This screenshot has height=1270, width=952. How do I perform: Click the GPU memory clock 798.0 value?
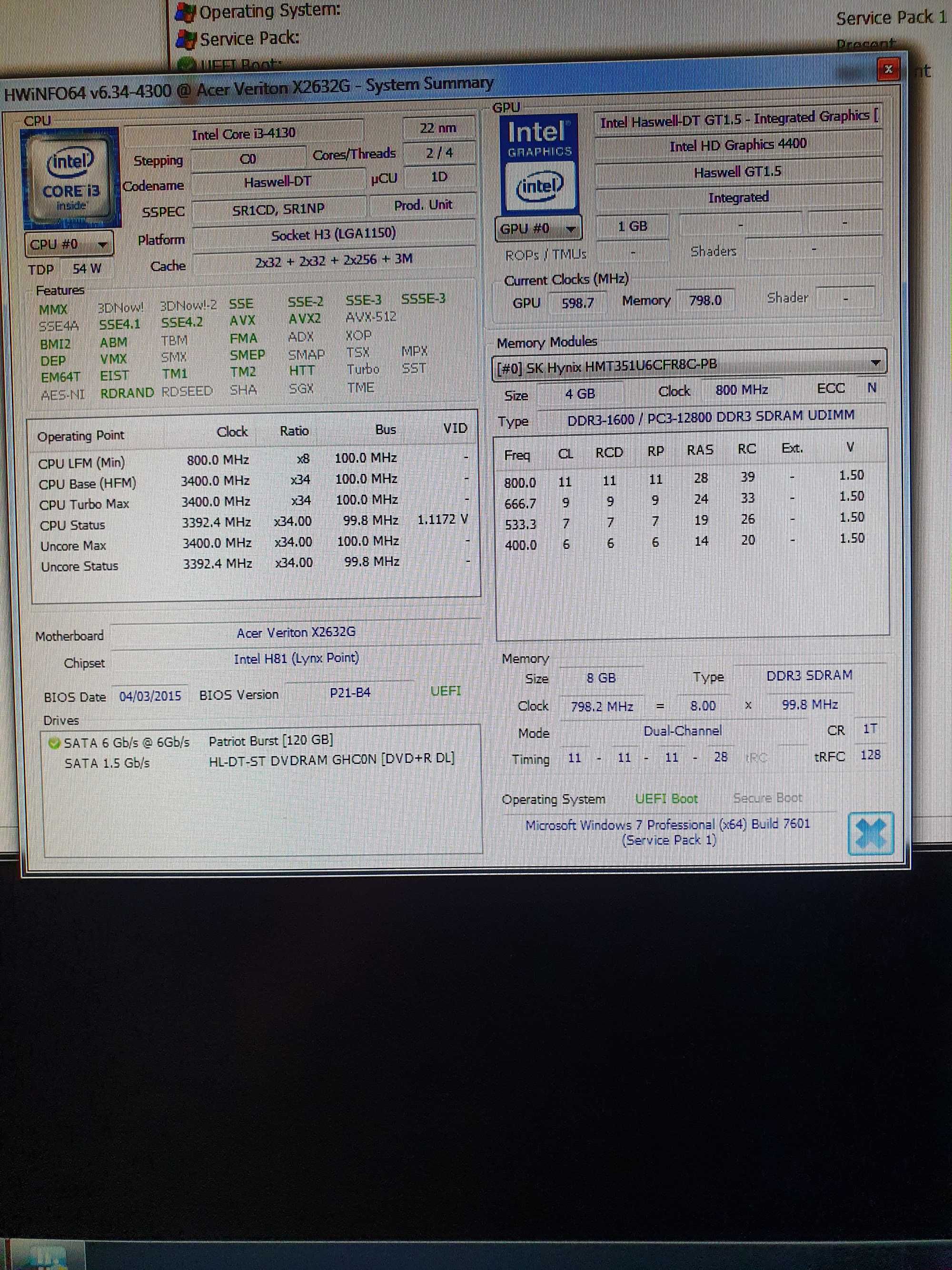tap(705, 300)
